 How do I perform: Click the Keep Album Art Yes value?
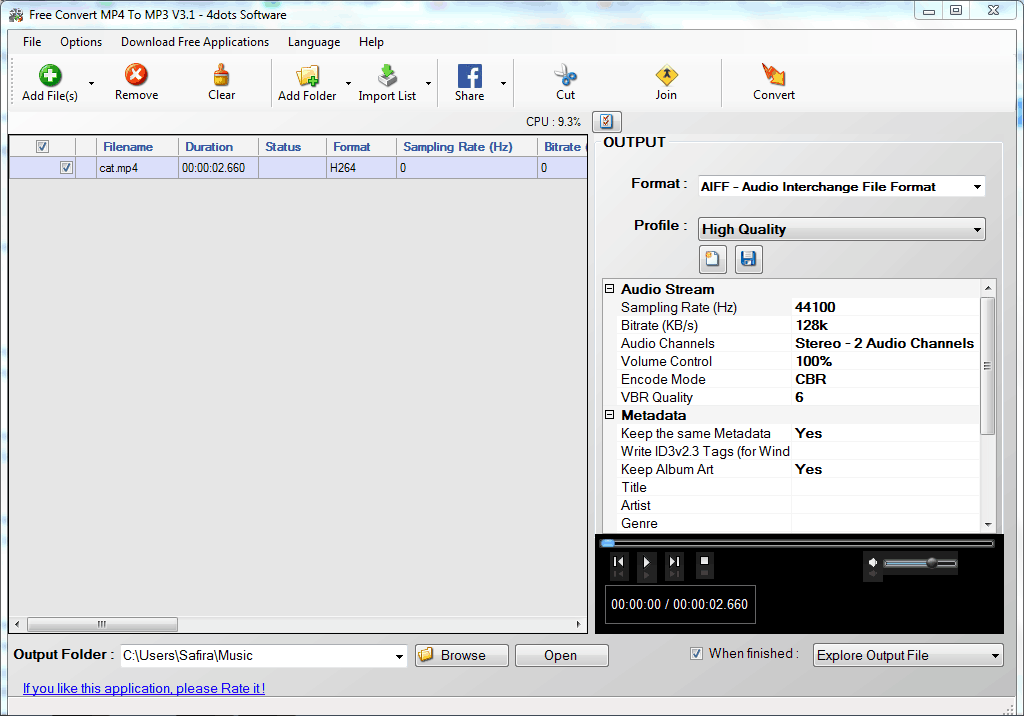886,469
